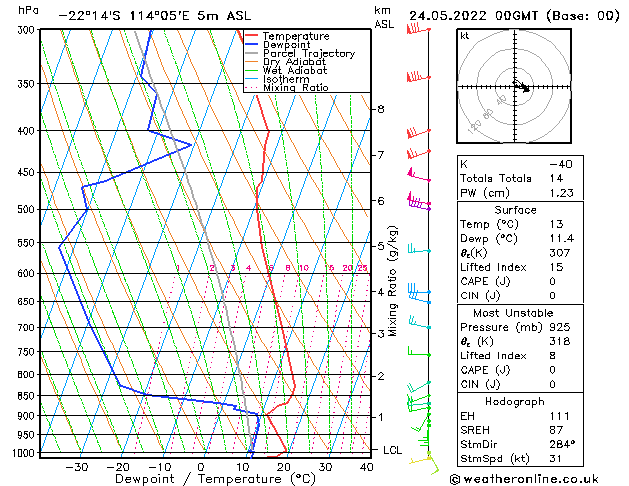Click the weatheronline.co.uk copyright text

(524, 479)
